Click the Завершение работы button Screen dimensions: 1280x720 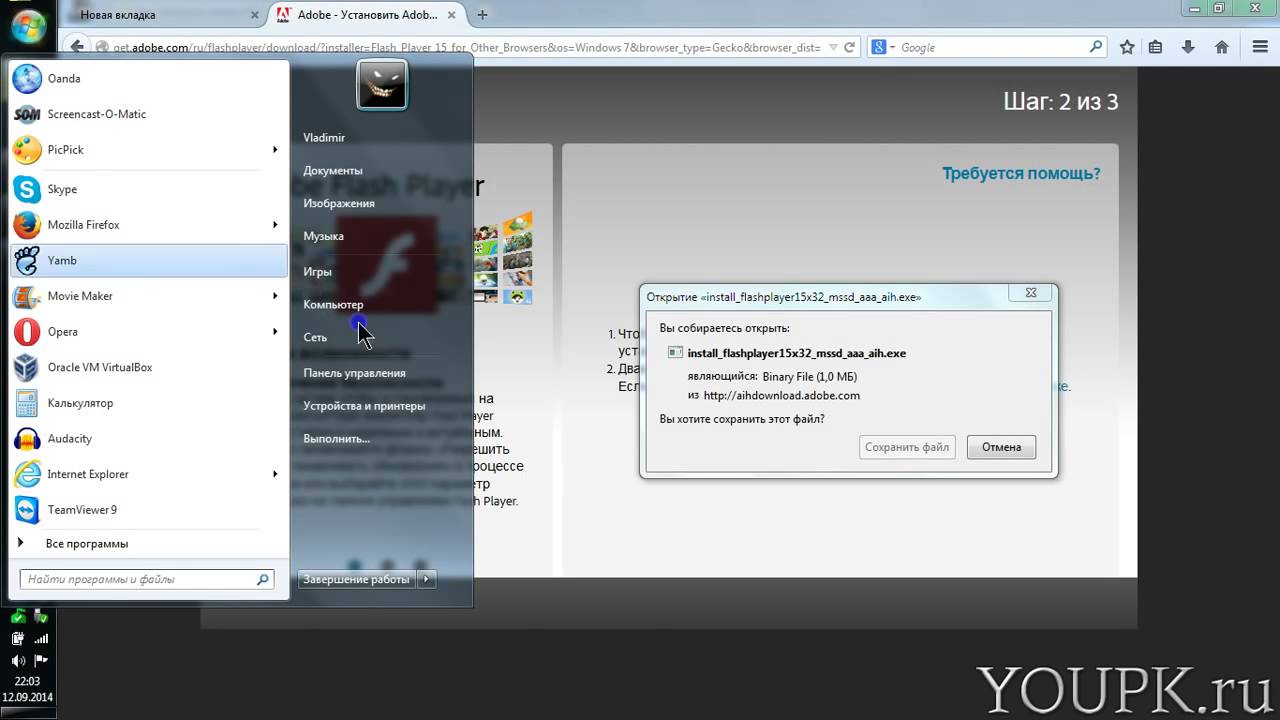tap(357, 579)
